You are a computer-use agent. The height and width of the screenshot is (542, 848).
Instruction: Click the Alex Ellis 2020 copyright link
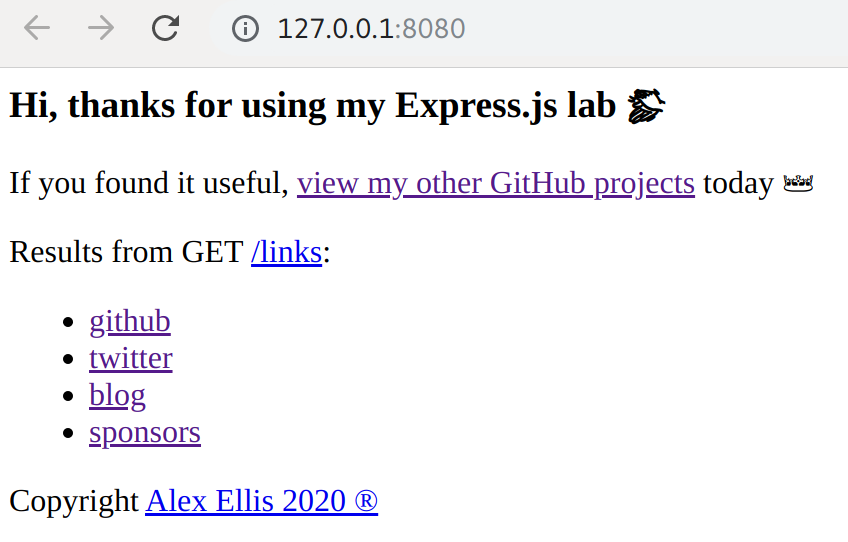coord(261,501)
